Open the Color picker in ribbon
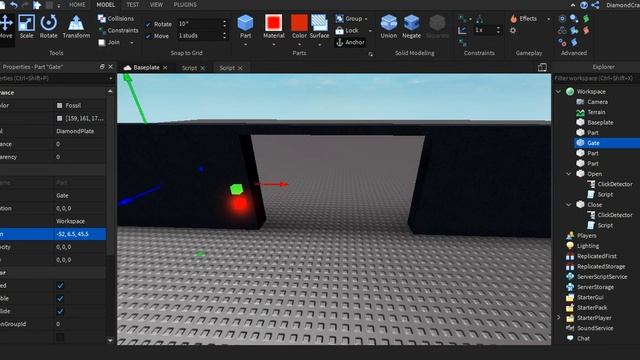The image size is (640, 360). click(x=299, y=27)
